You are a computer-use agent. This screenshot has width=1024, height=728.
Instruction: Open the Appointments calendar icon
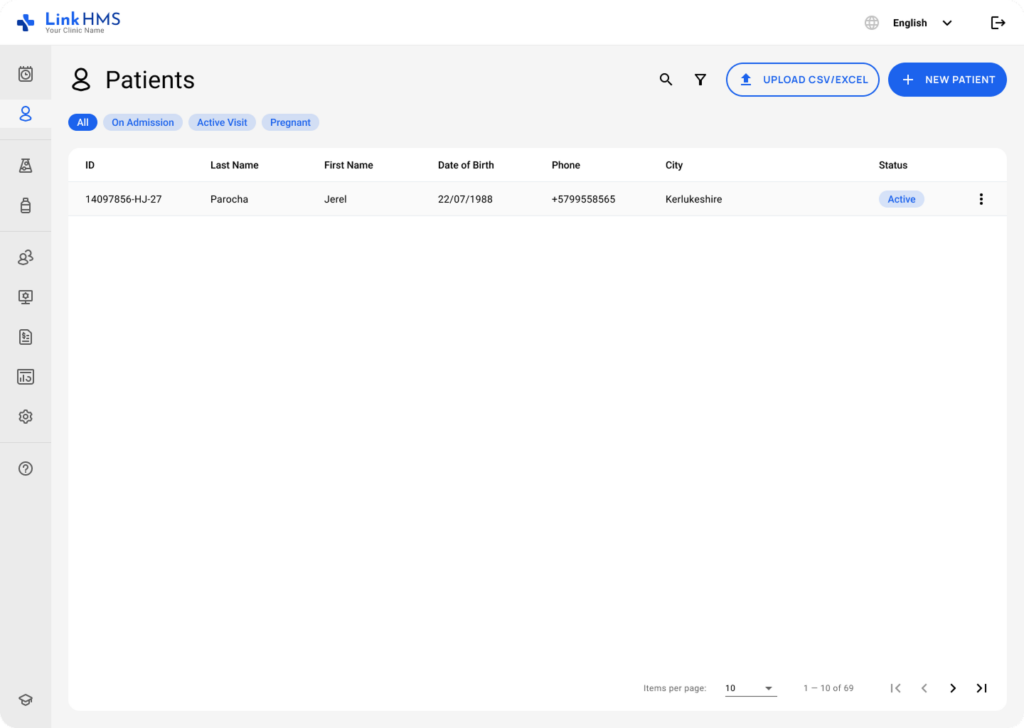[x=25, y=72]
